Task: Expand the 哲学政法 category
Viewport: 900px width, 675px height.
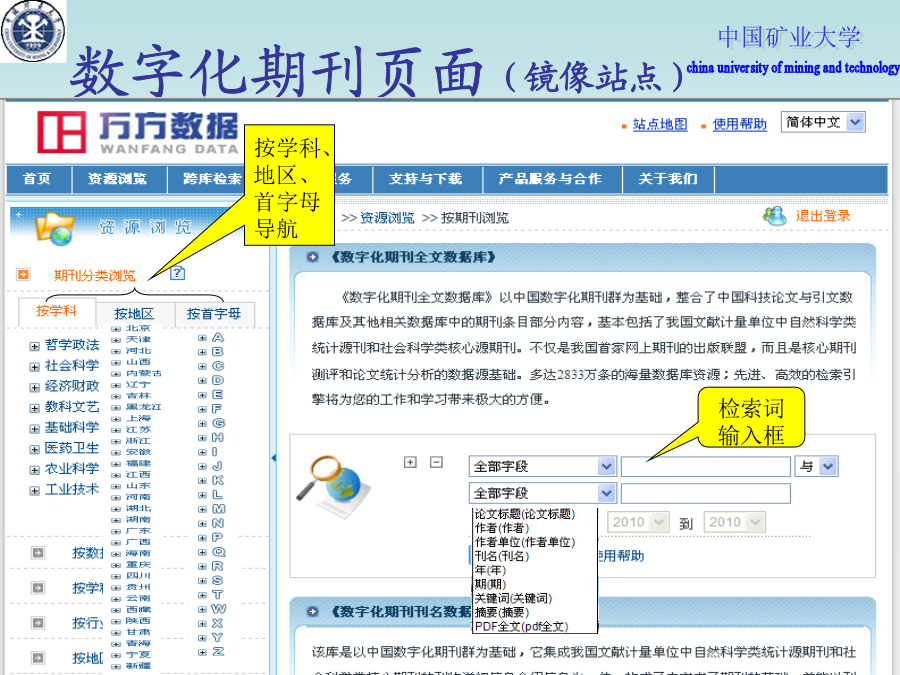Action: pos(34,346)
